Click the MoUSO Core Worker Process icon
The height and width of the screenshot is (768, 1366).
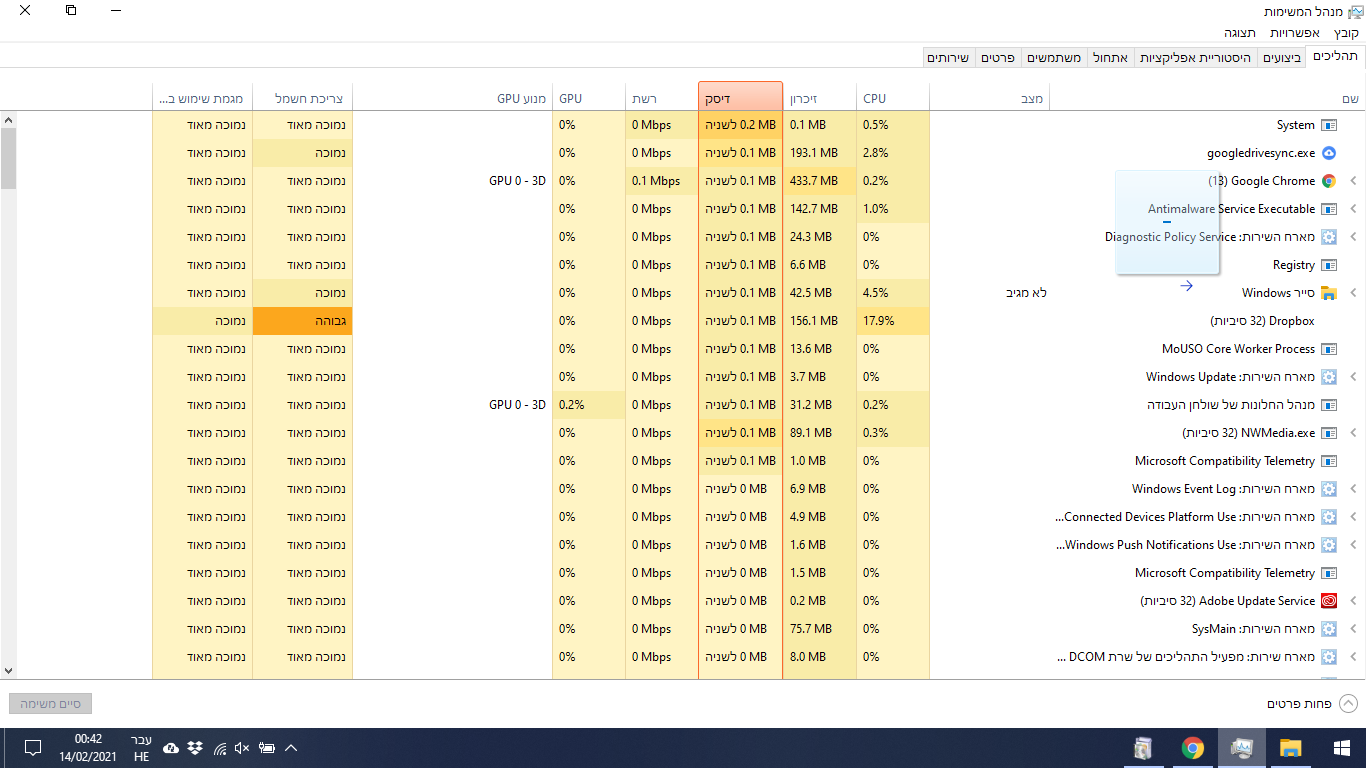[1328, 349]
